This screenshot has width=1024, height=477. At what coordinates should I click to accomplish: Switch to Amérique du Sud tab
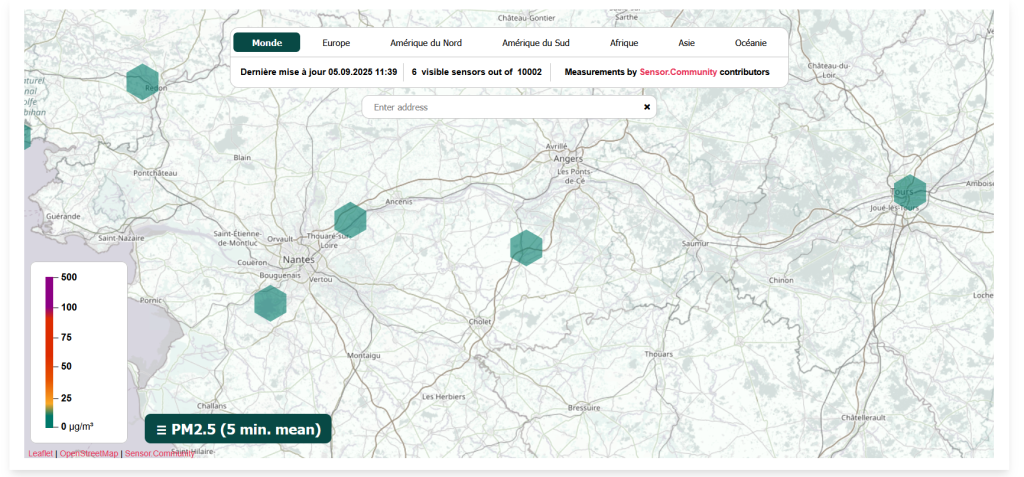[535, 43]
